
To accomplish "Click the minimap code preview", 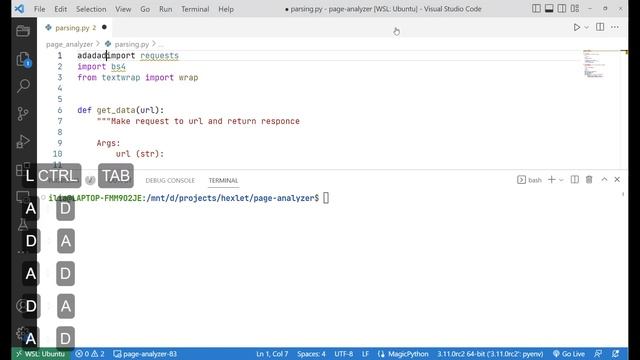I will [594, 64].
